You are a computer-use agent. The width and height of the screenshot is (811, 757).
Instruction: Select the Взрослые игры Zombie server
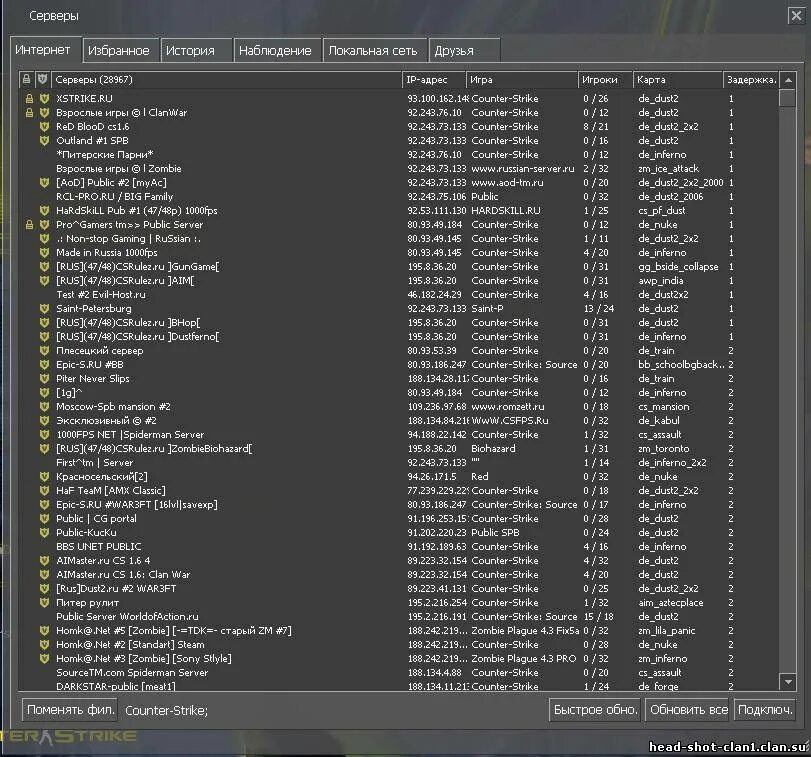[398, 168]
